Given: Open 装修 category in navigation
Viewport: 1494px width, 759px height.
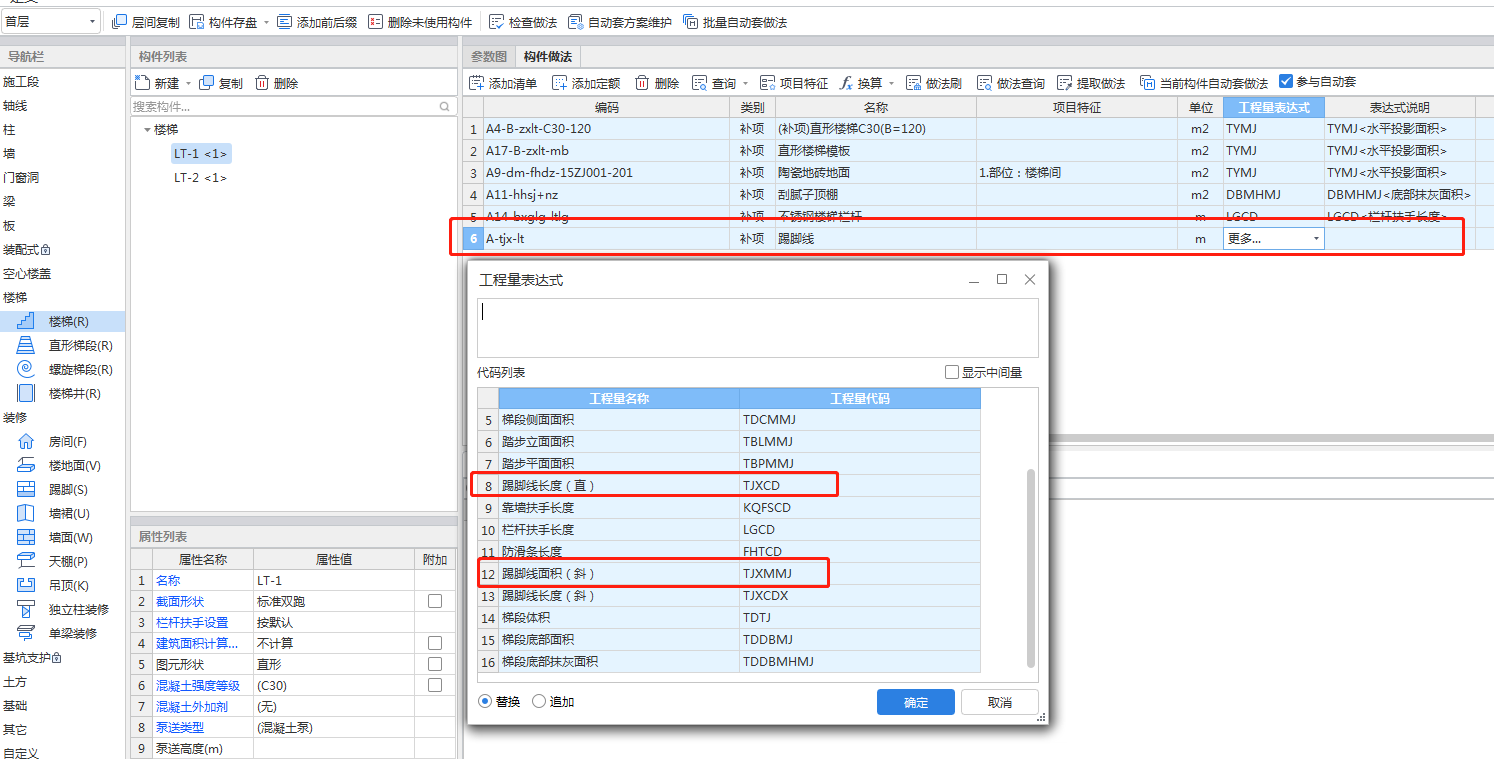Looking at the screenshot, I should tap(15, 417).
